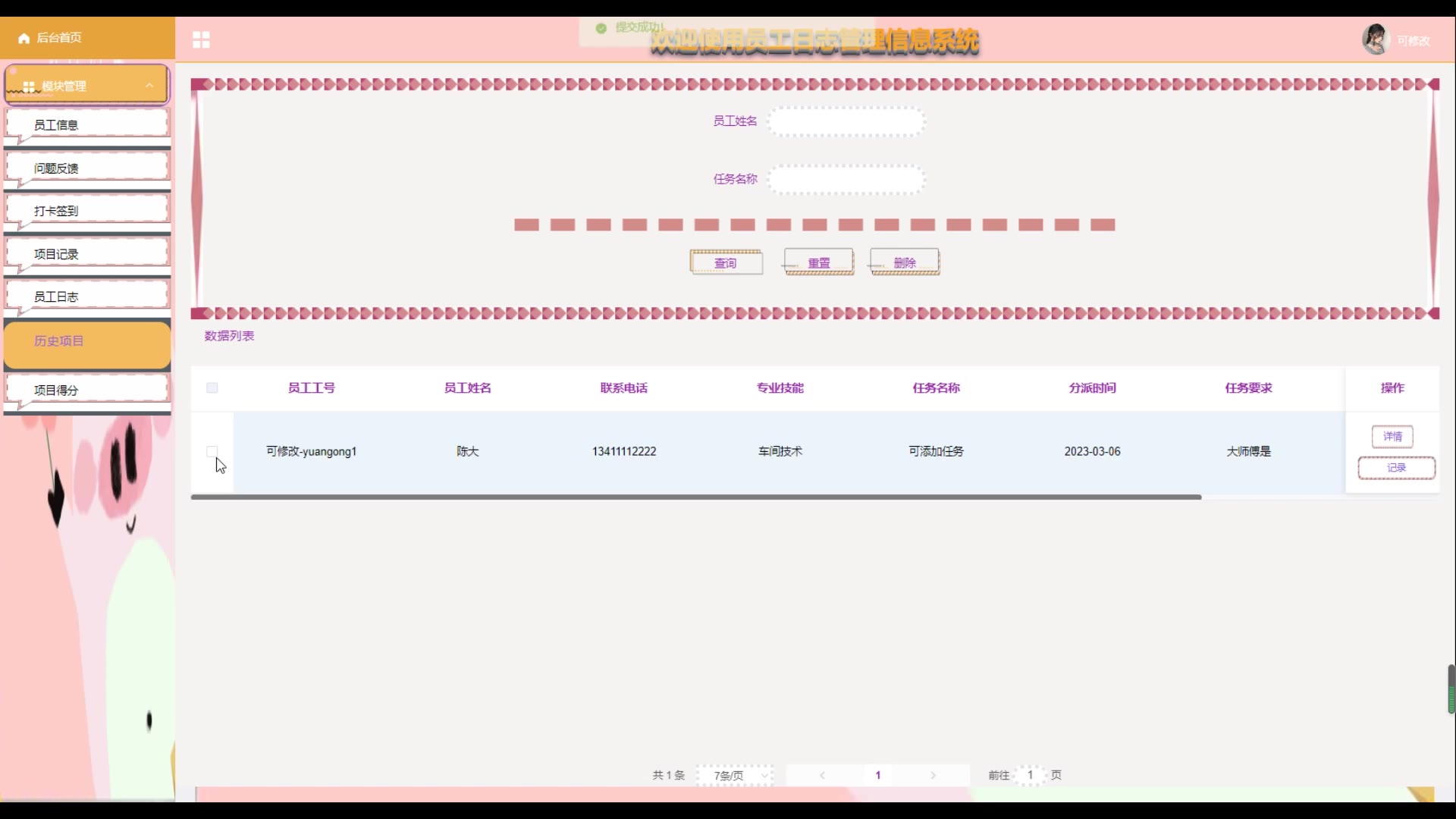The width and height of the screenshot is (1456, 819).
Task: Click the home icon beside 后台首页
Action: pos(24,38)
